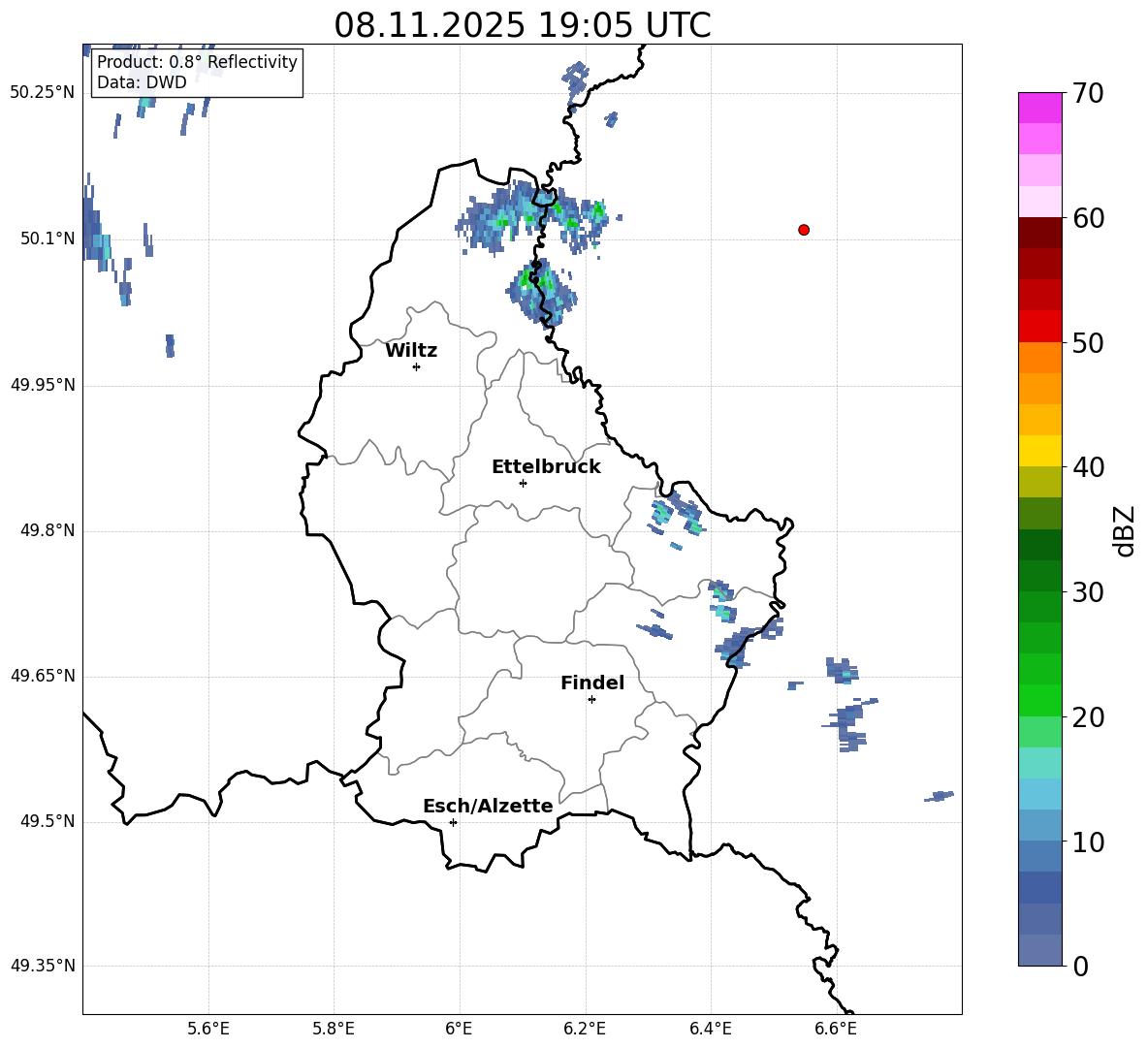1148x1048 pixels.
Task: Click the Wiltz city label
Action: point(411,351)
